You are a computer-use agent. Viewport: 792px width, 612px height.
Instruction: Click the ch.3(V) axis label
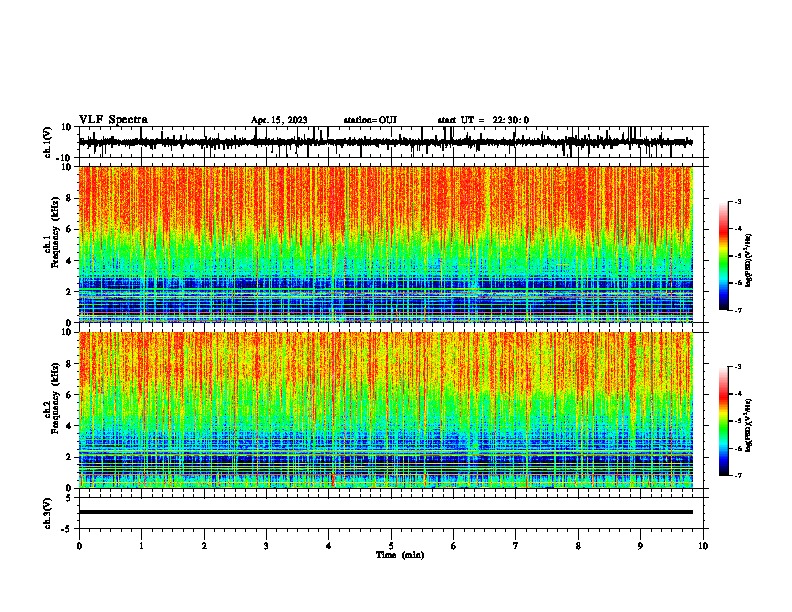48,513
